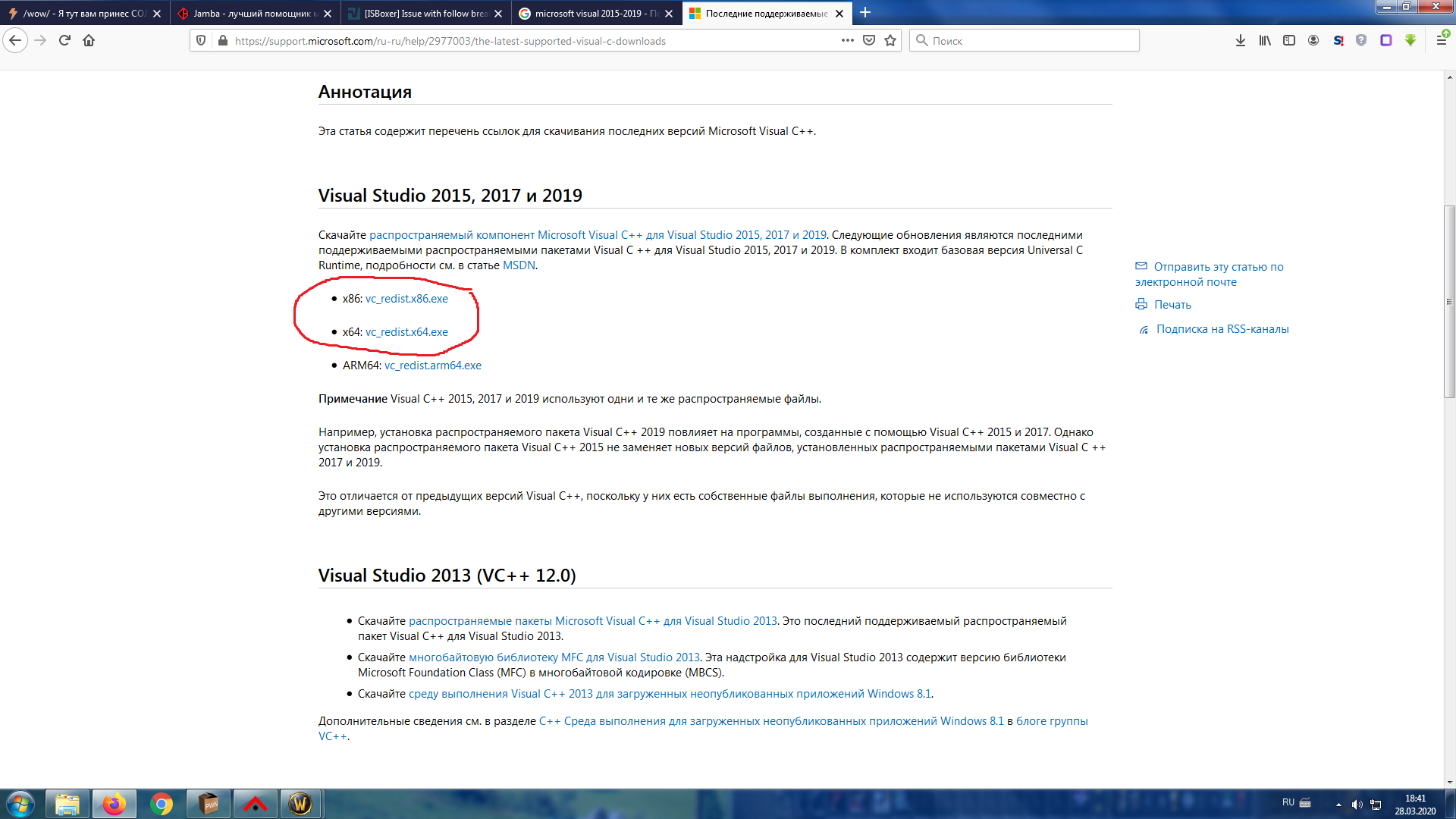Viewport: 1456px width, 819px height.
Task: Close the ISBoxer issue tab
Action: 498,14
